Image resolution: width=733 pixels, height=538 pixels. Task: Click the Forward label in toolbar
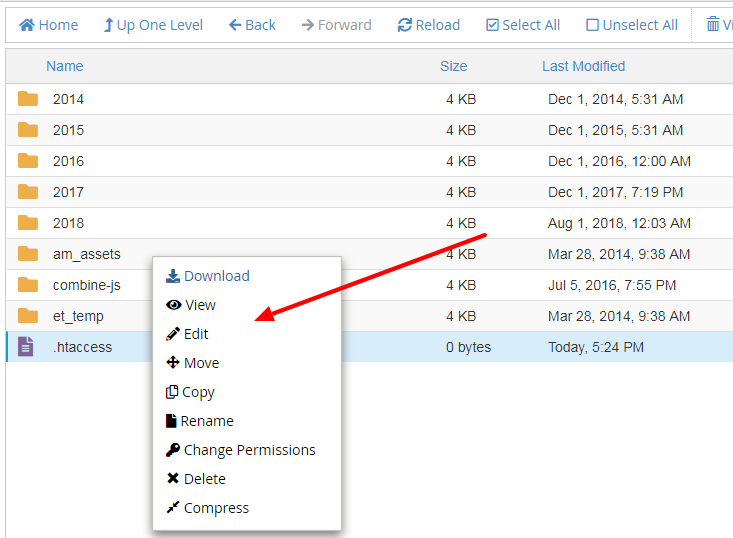[345, 25]
